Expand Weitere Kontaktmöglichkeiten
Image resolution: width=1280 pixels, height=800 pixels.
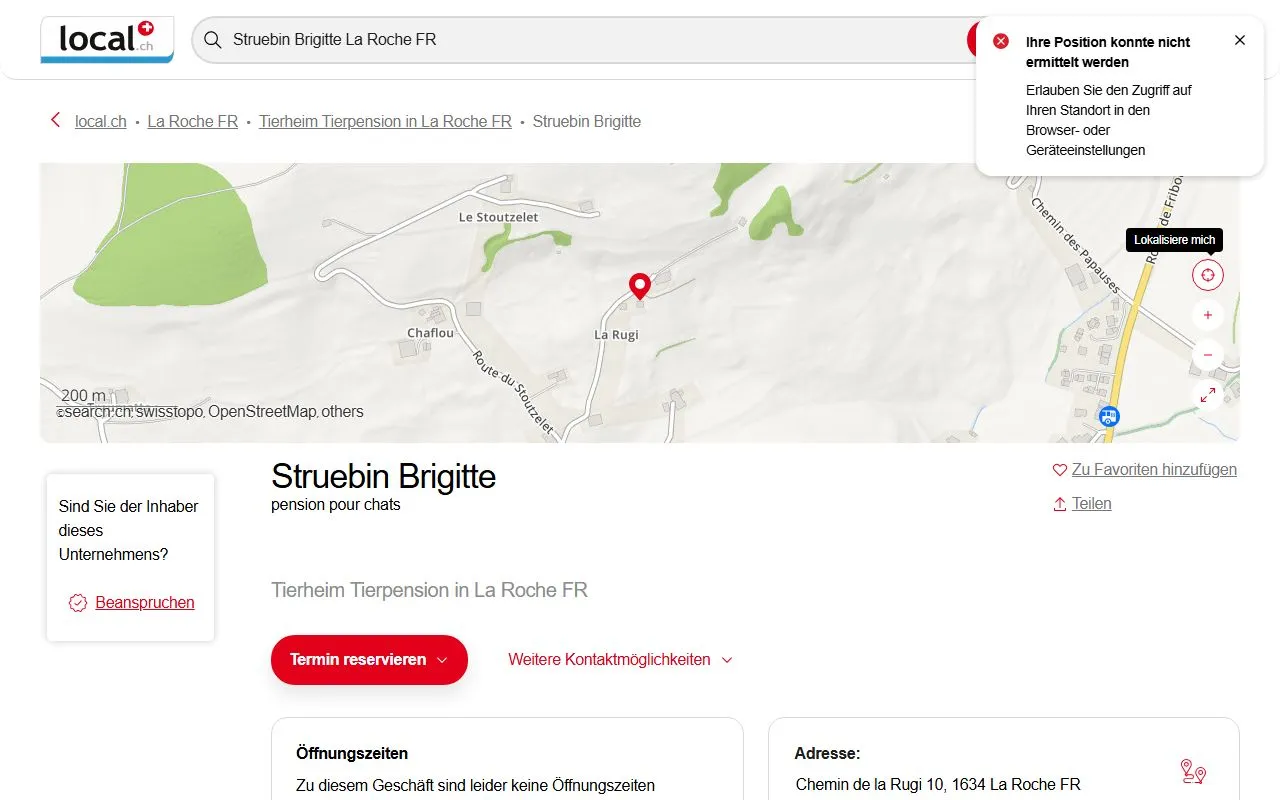coord(619,660)
